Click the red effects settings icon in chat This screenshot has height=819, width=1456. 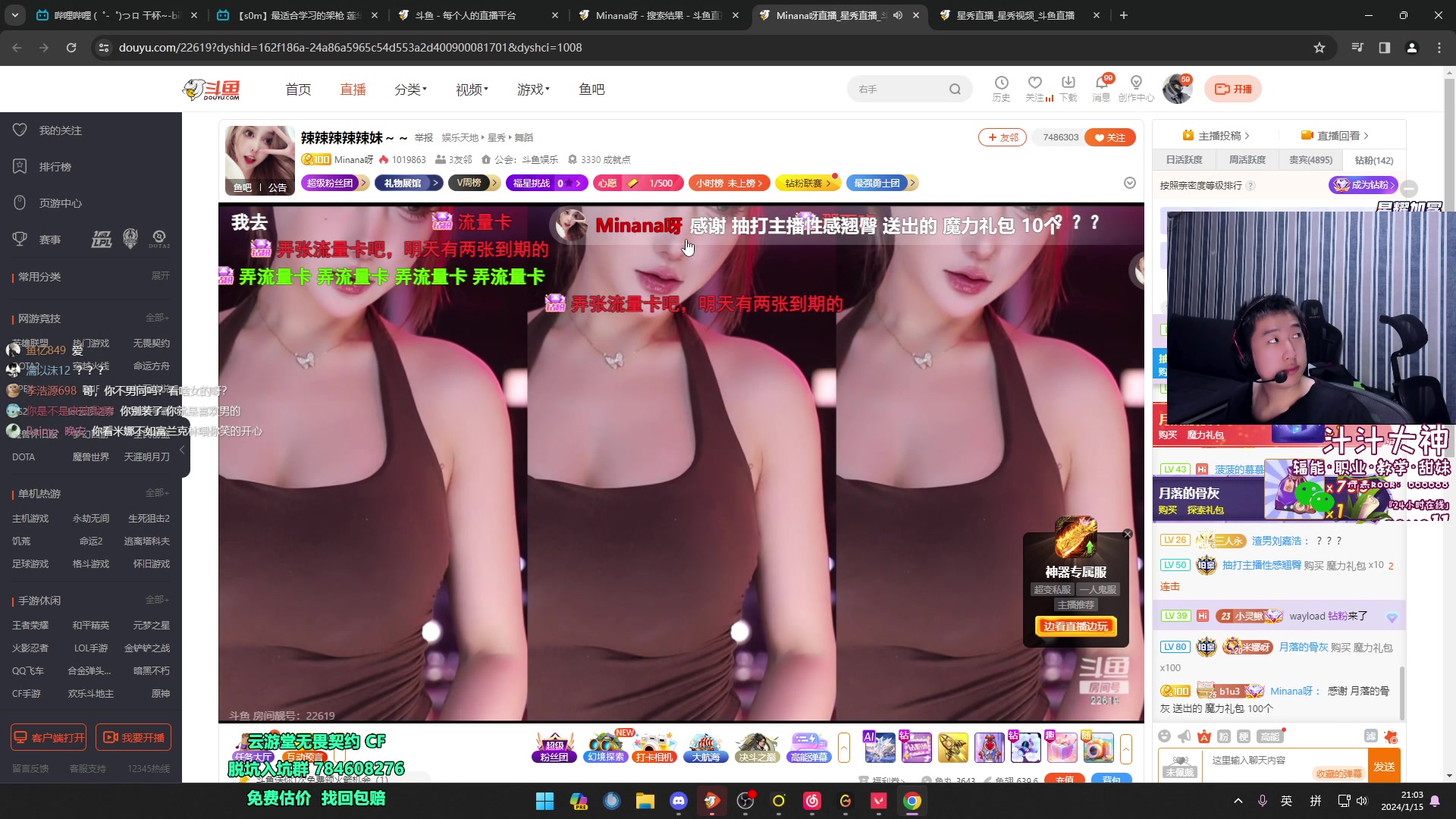coord(1391,736)
